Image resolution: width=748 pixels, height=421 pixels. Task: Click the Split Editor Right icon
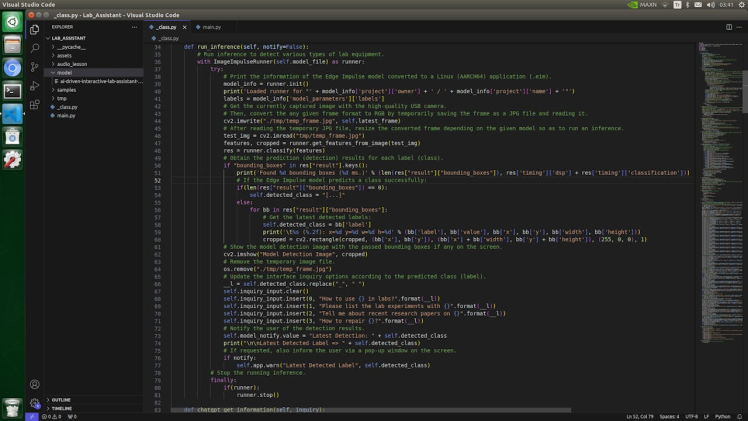click(x=729, y=27)
